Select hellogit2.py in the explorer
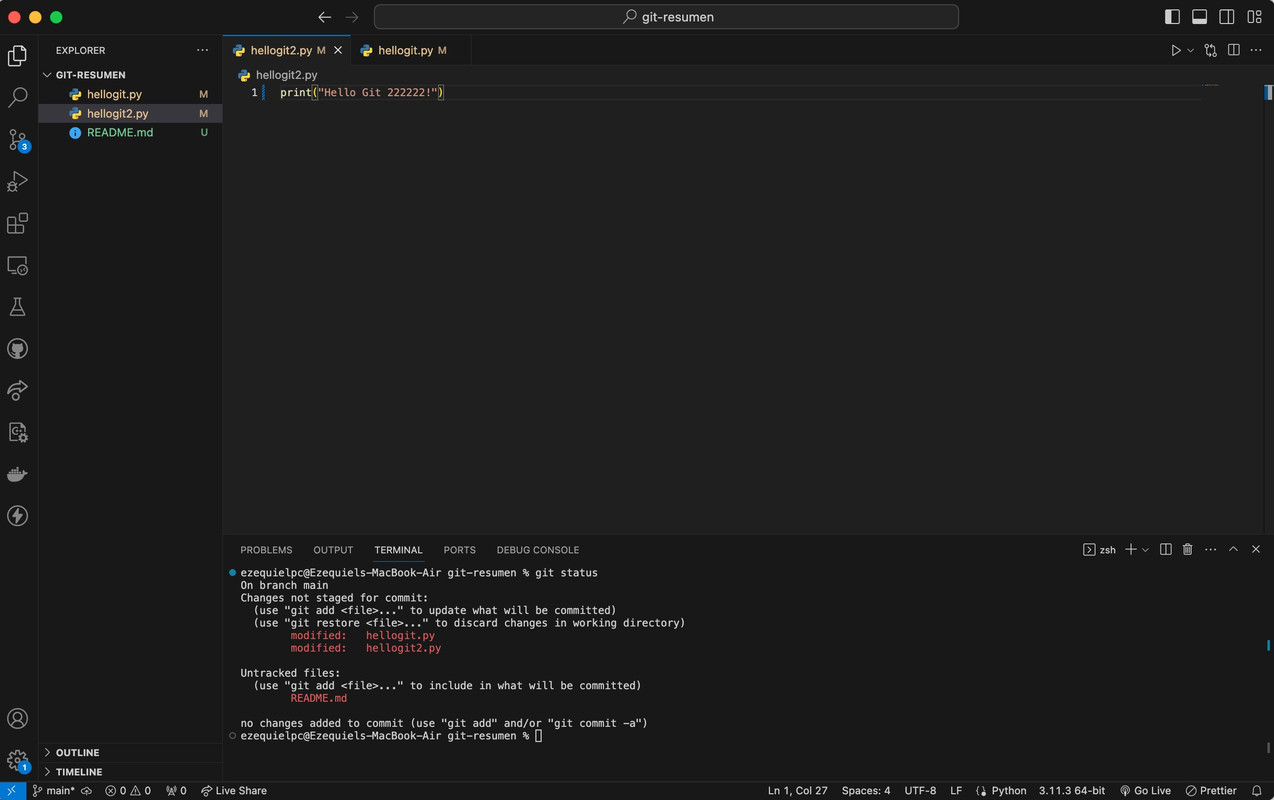This screenshot has width=1274, height=800. click(130, 113)
